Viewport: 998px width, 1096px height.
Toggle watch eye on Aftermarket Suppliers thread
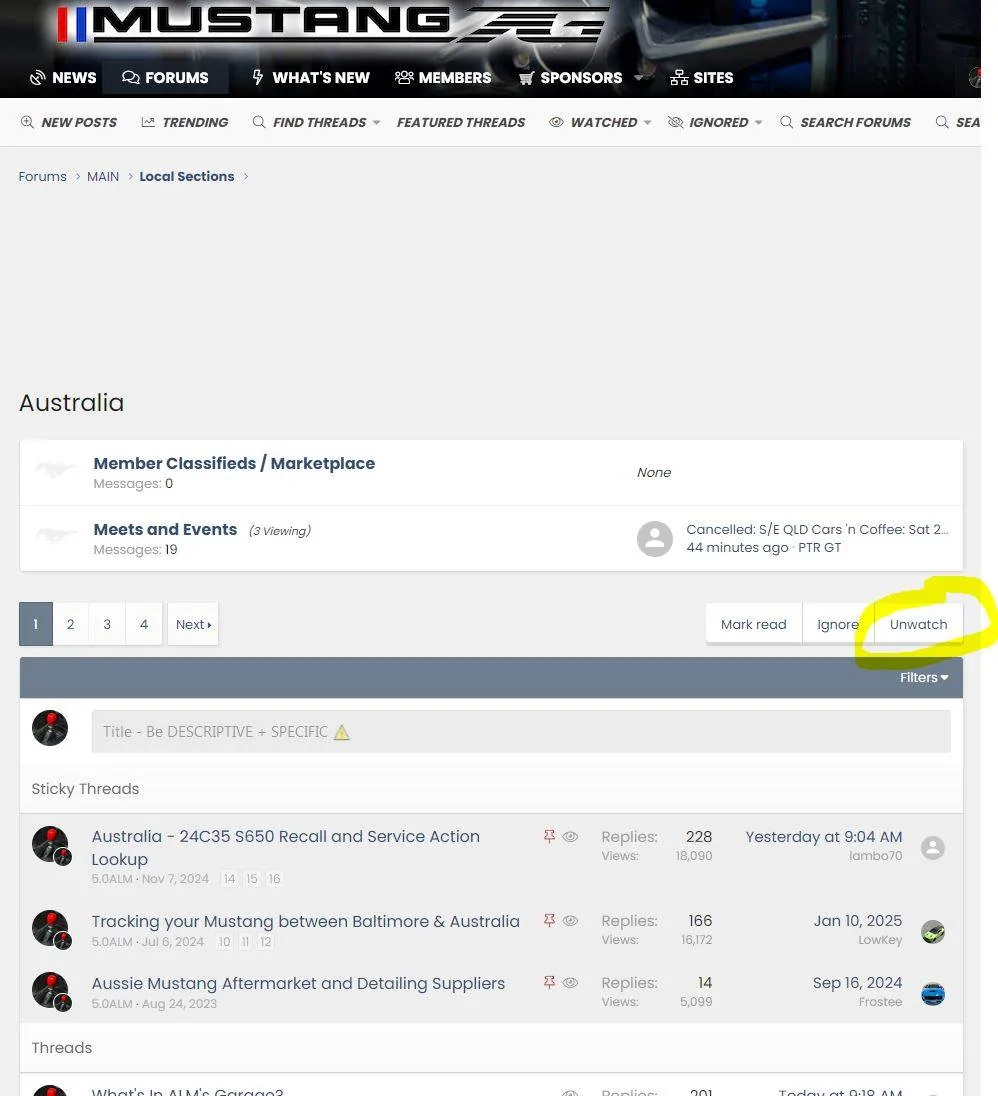point(570,982)
